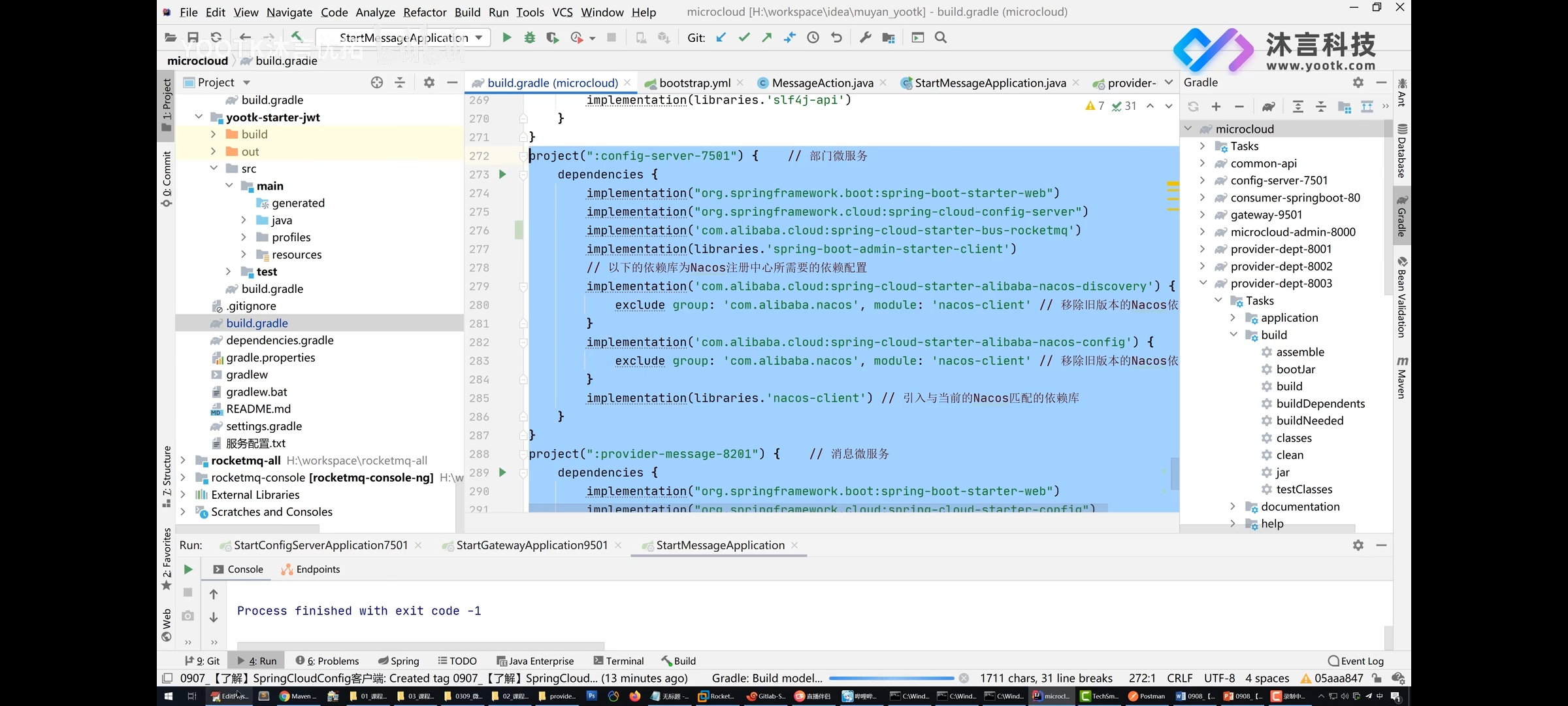Screen dimensions: 1568x706
Task: Open Postman from Windows taskbar
Action: 1147,696
